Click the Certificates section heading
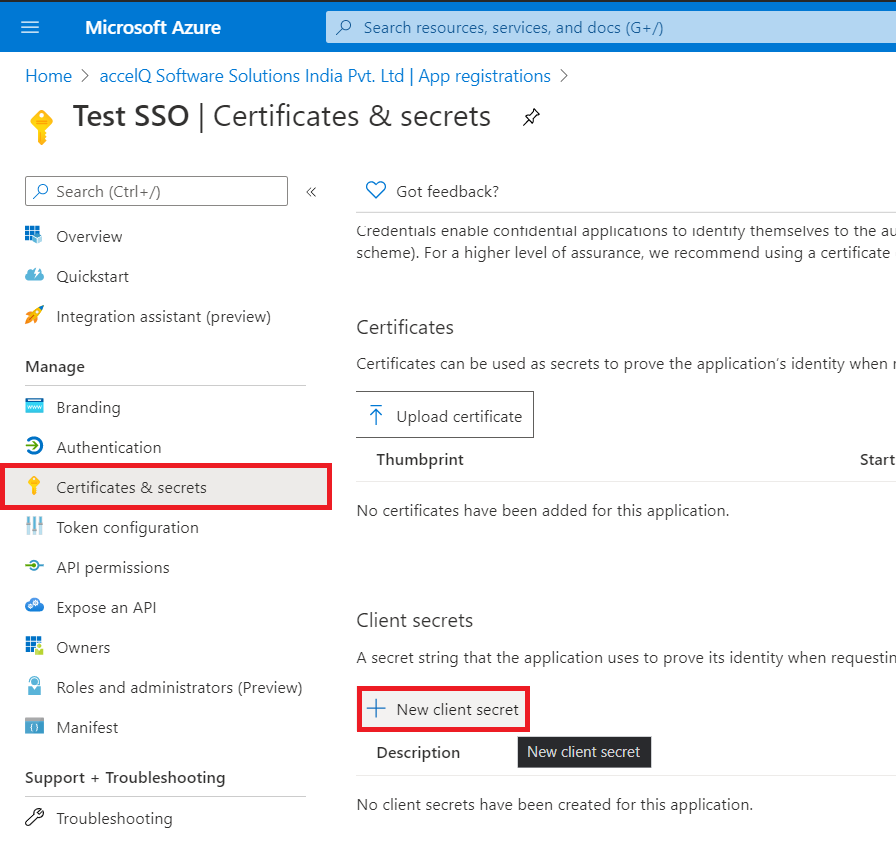The width and height of the screenshot is (896, 843). coord(405,327)
